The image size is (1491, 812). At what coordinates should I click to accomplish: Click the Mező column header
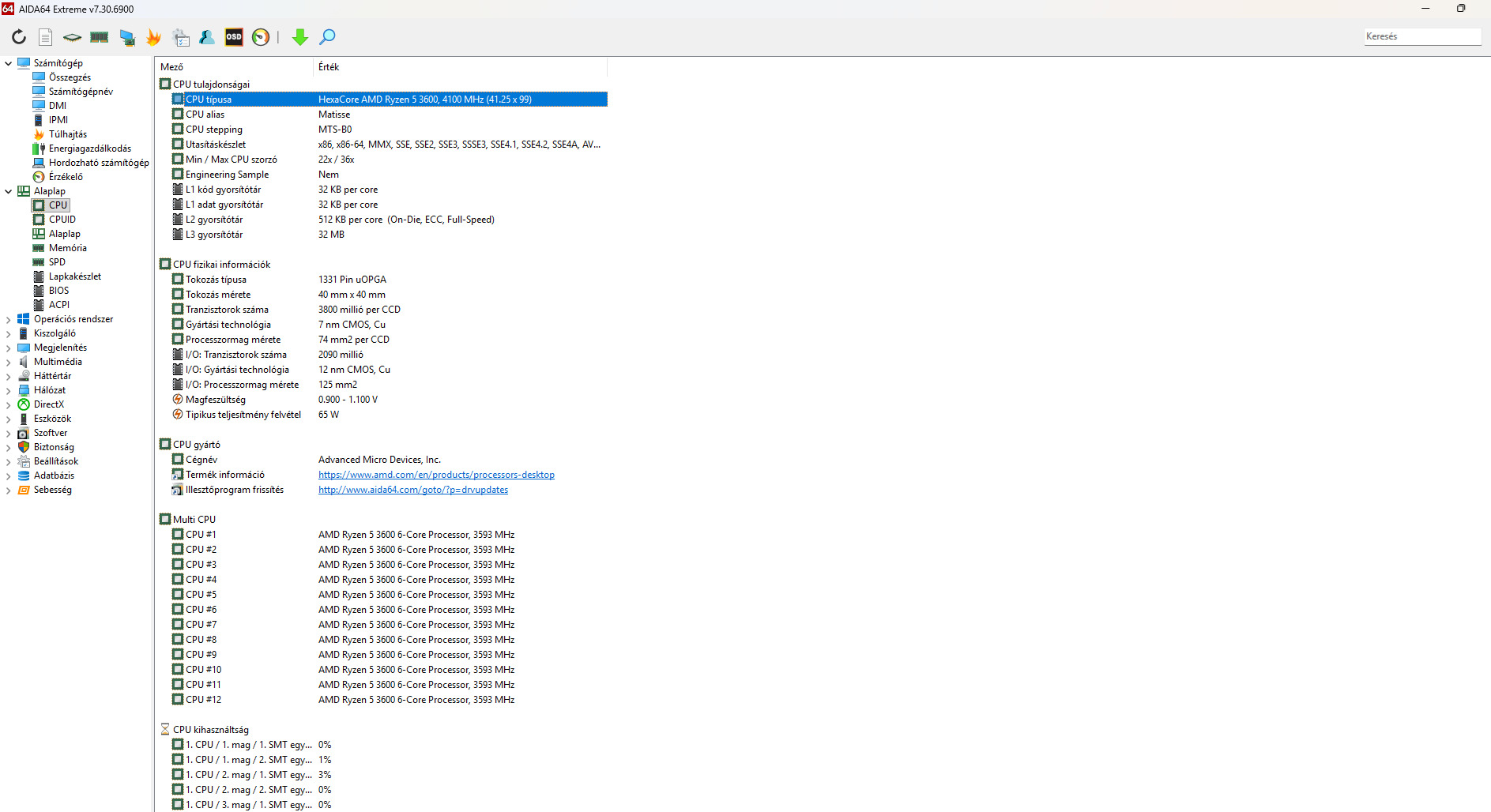click(235, 67)
